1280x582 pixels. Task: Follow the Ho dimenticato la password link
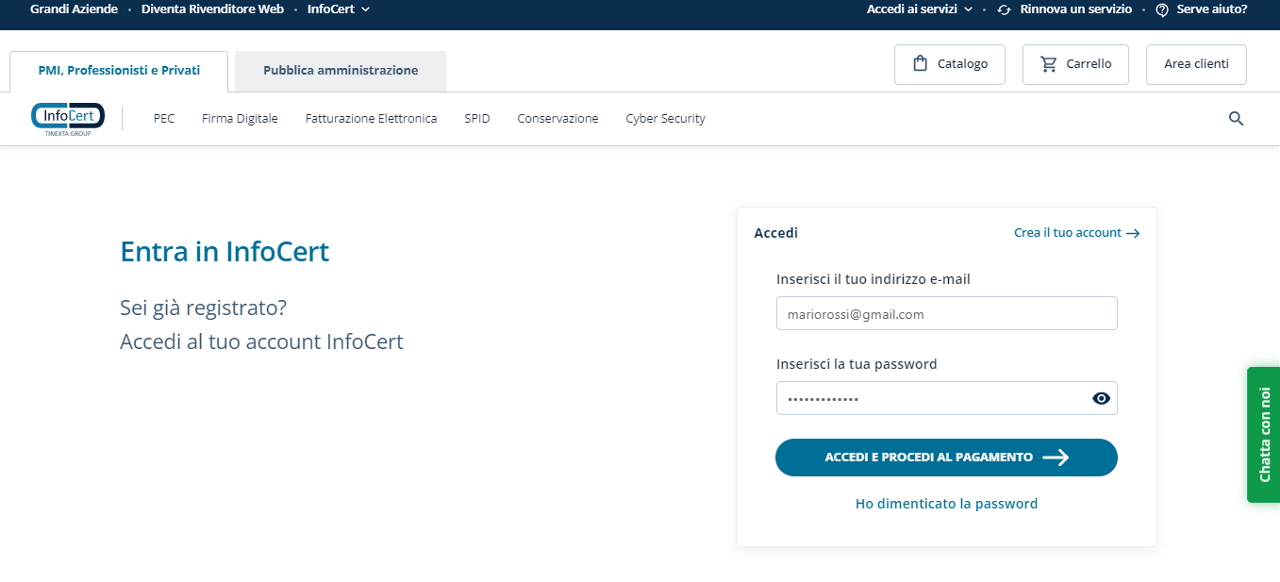click(x=946, y=504)
